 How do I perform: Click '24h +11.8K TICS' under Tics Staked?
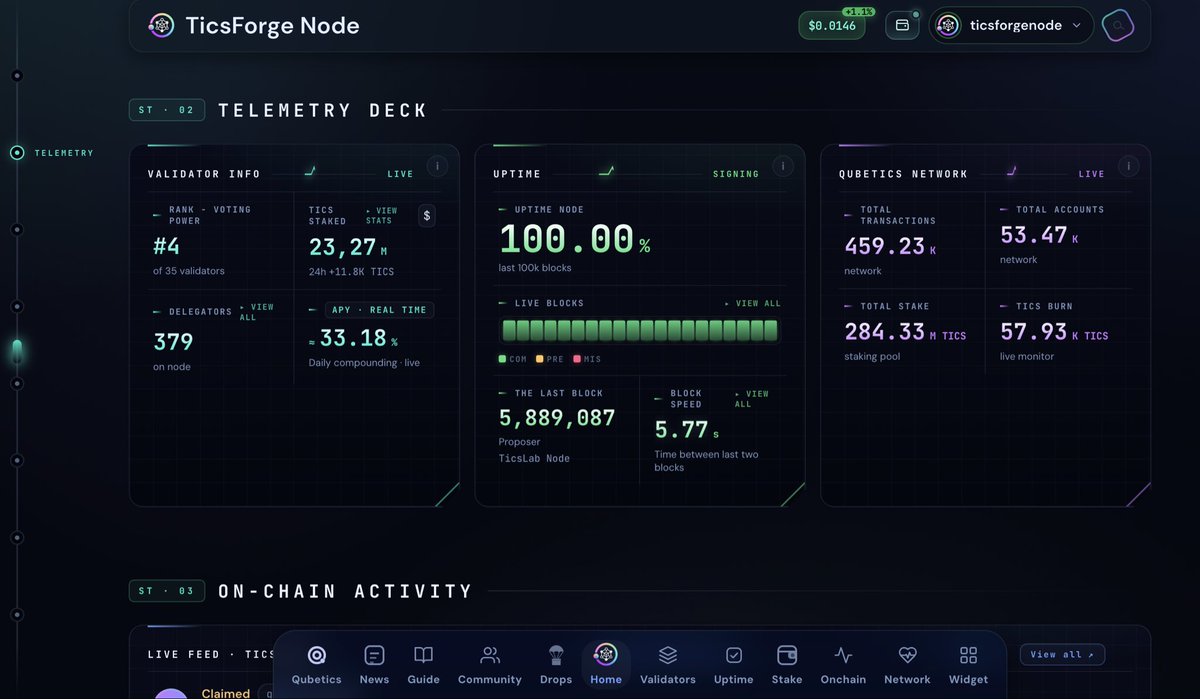click(x=350, y=271)
